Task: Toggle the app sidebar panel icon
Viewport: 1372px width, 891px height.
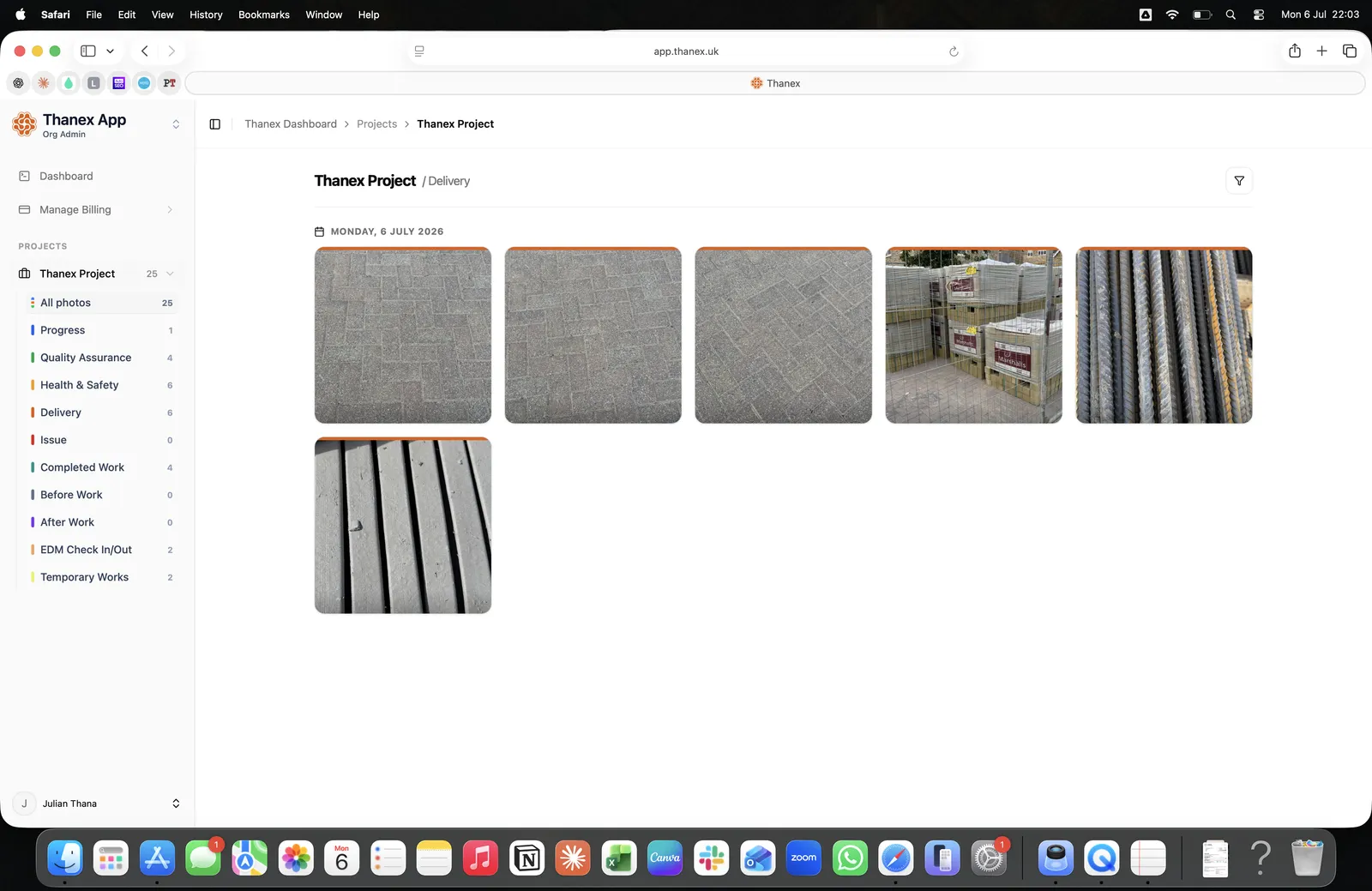Action: pyautogui.click(x=215, y=124)
